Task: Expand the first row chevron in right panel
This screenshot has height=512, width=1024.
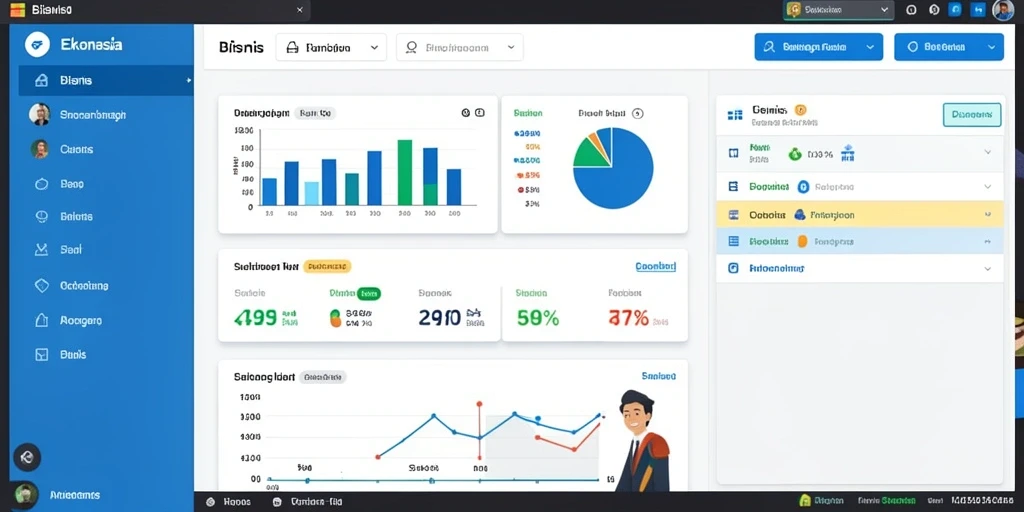Action: click(987, 152)
